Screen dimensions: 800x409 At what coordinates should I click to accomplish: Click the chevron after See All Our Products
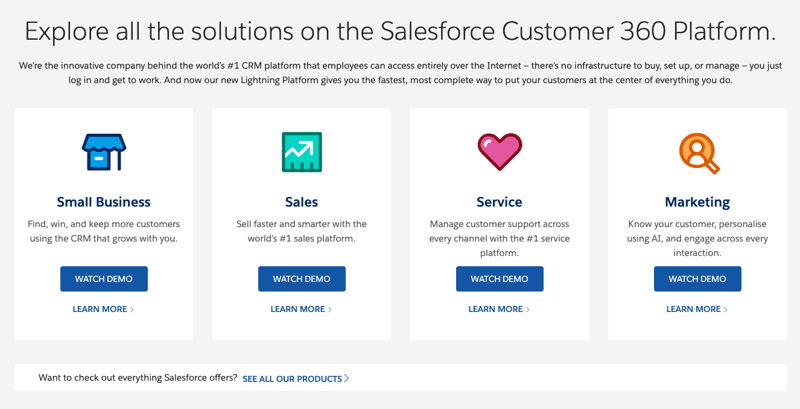point(347,379)
